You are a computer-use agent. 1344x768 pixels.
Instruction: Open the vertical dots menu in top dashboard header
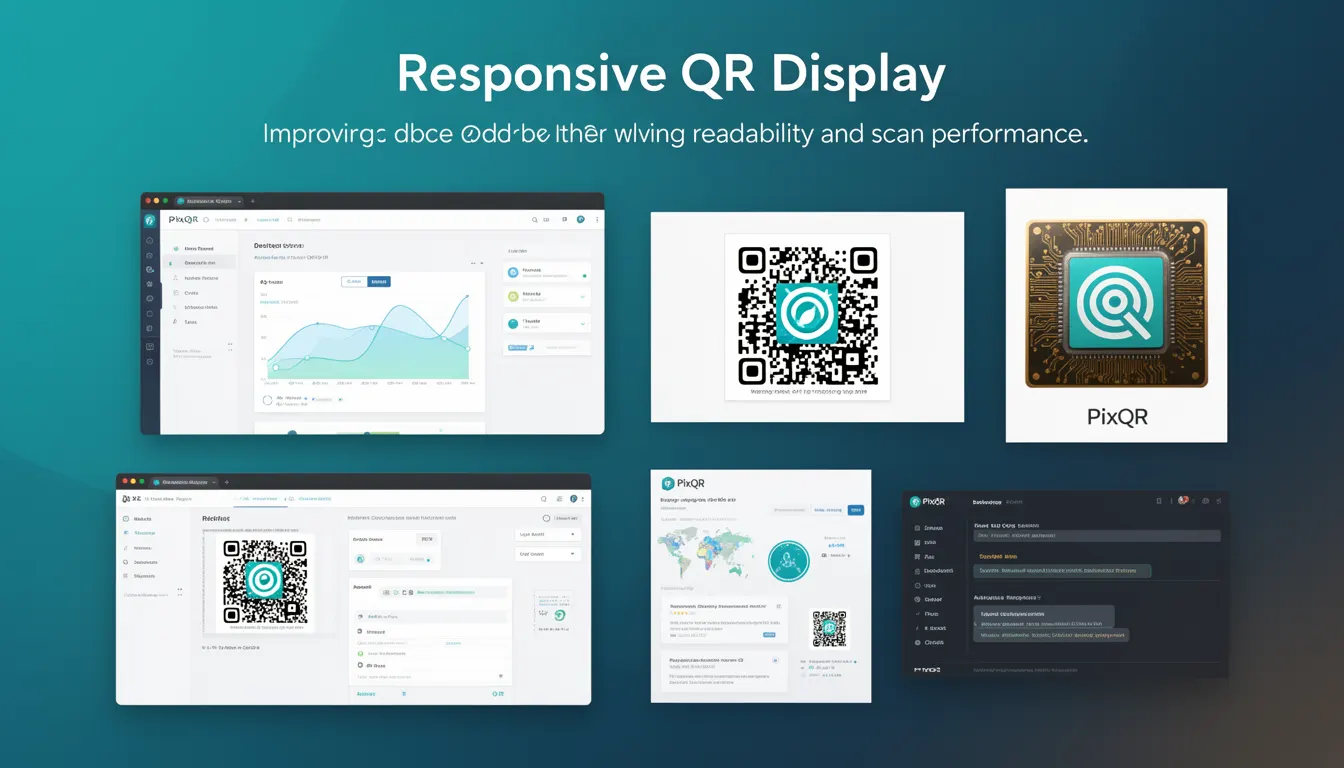click(x=597, y=220)
